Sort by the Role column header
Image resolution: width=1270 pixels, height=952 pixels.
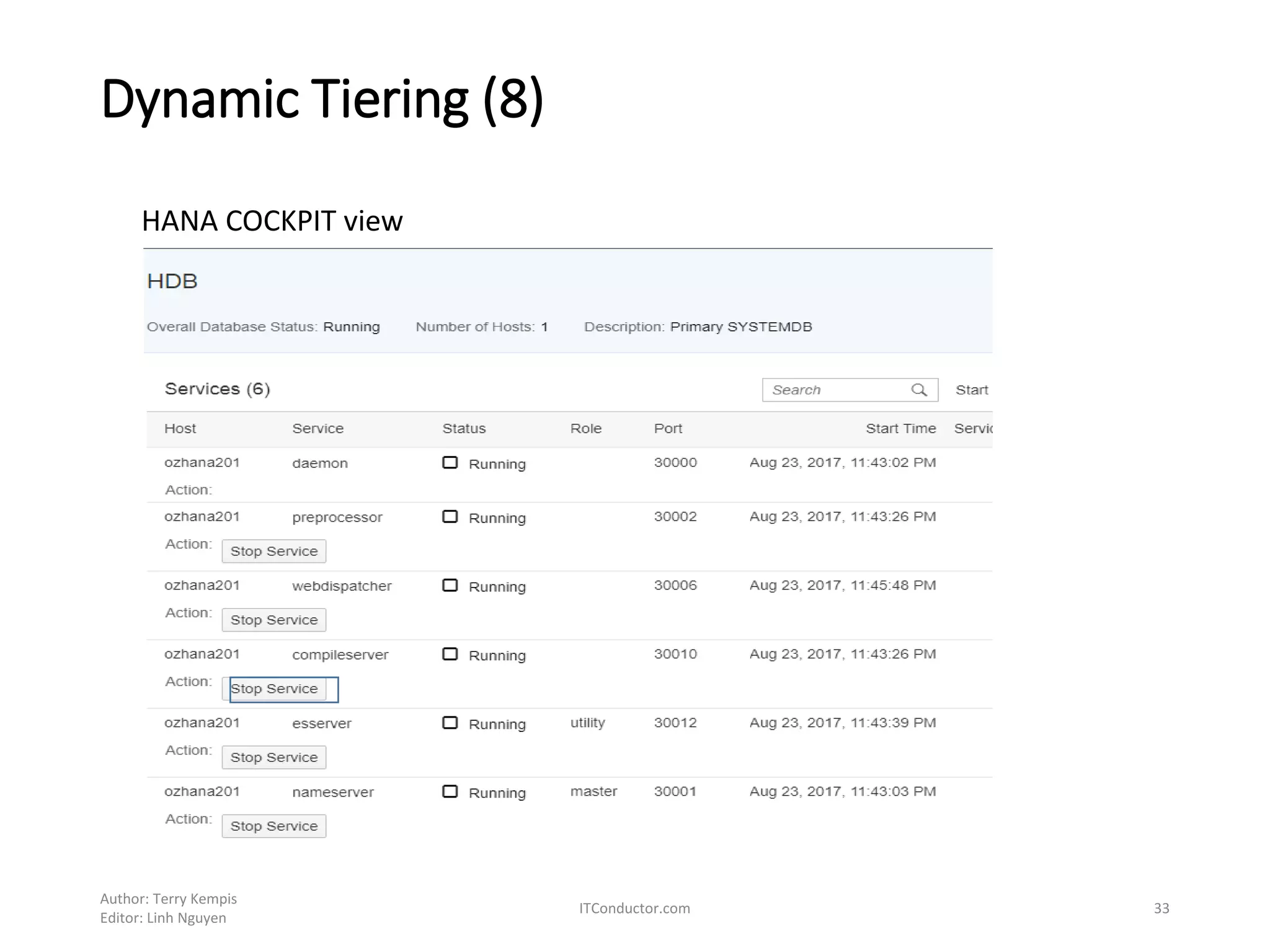click(x=586, y=428)
